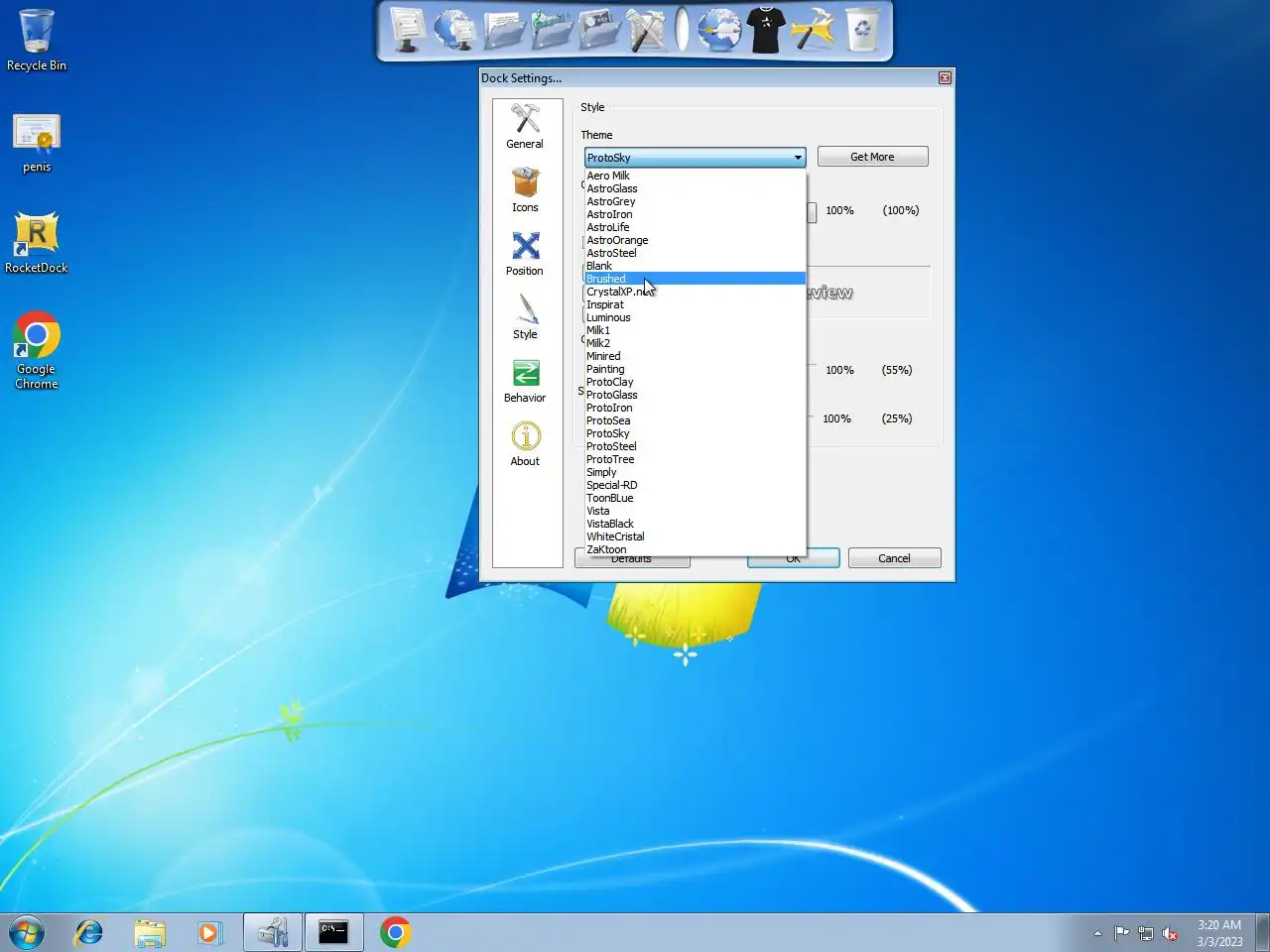
Task: Open Recycle Bin desktop shortcut
Action: (x=37, y=41)
